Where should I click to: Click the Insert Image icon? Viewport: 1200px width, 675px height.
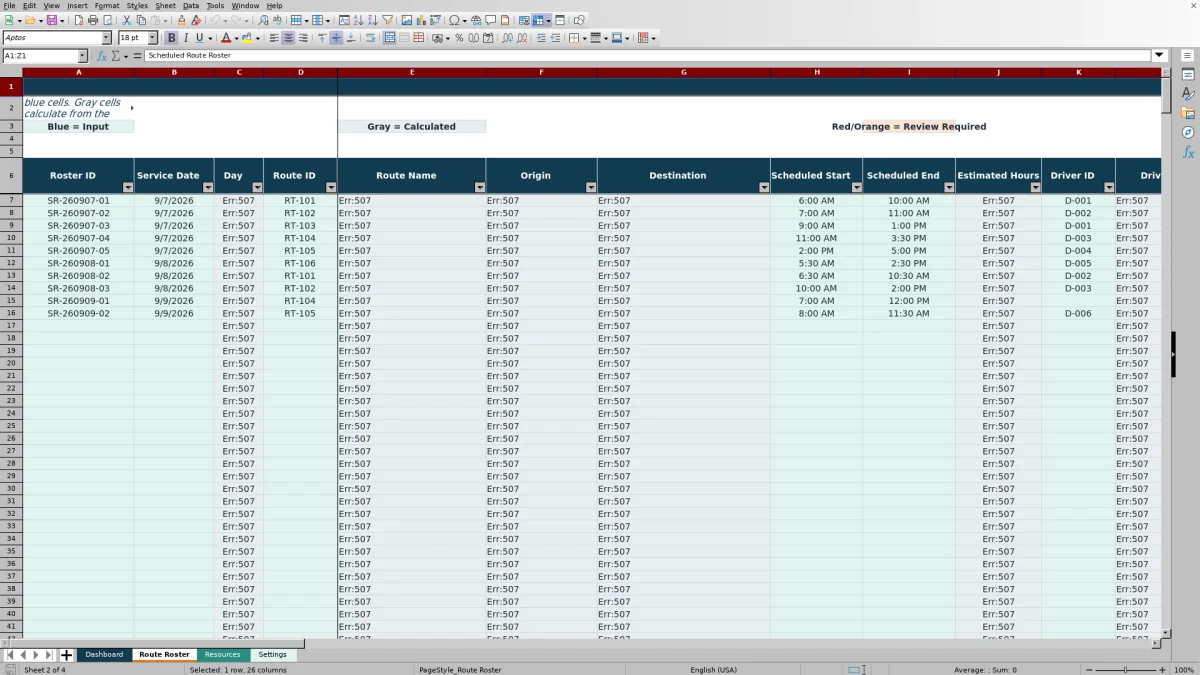[x=407, y=20]
